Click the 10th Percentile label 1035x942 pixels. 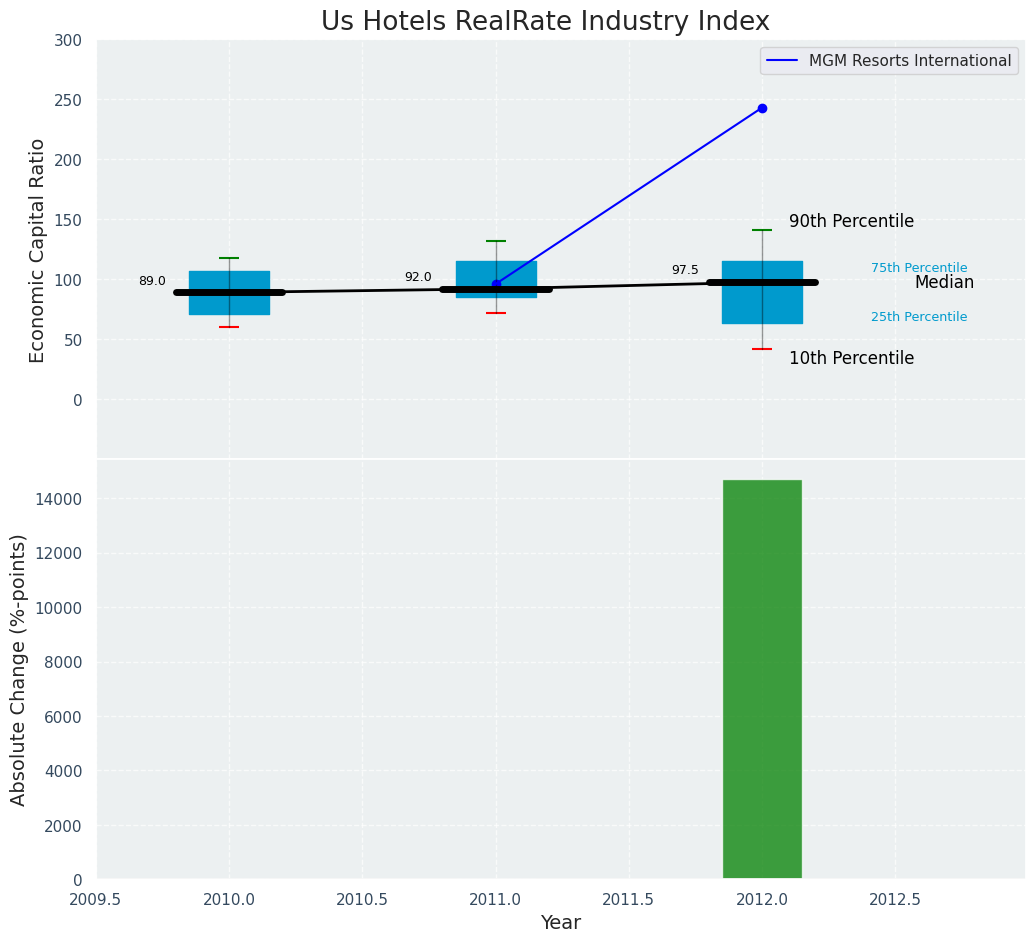point(851,358)
